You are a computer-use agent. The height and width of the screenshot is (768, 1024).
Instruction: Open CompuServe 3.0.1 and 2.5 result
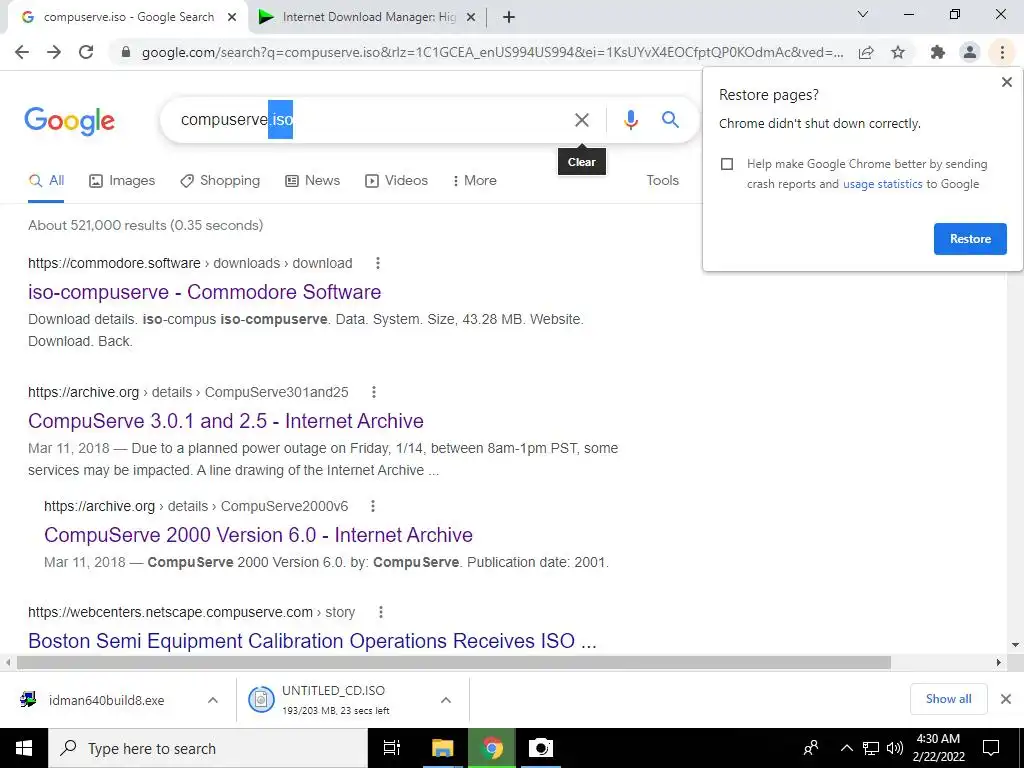pyautogui.click(x=226, y=421)
